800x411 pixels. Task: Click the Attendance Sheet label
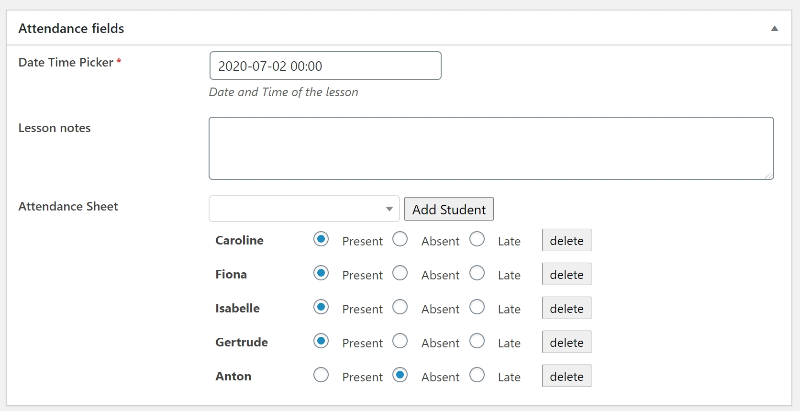pyautogui.click(x=68, y=207)
